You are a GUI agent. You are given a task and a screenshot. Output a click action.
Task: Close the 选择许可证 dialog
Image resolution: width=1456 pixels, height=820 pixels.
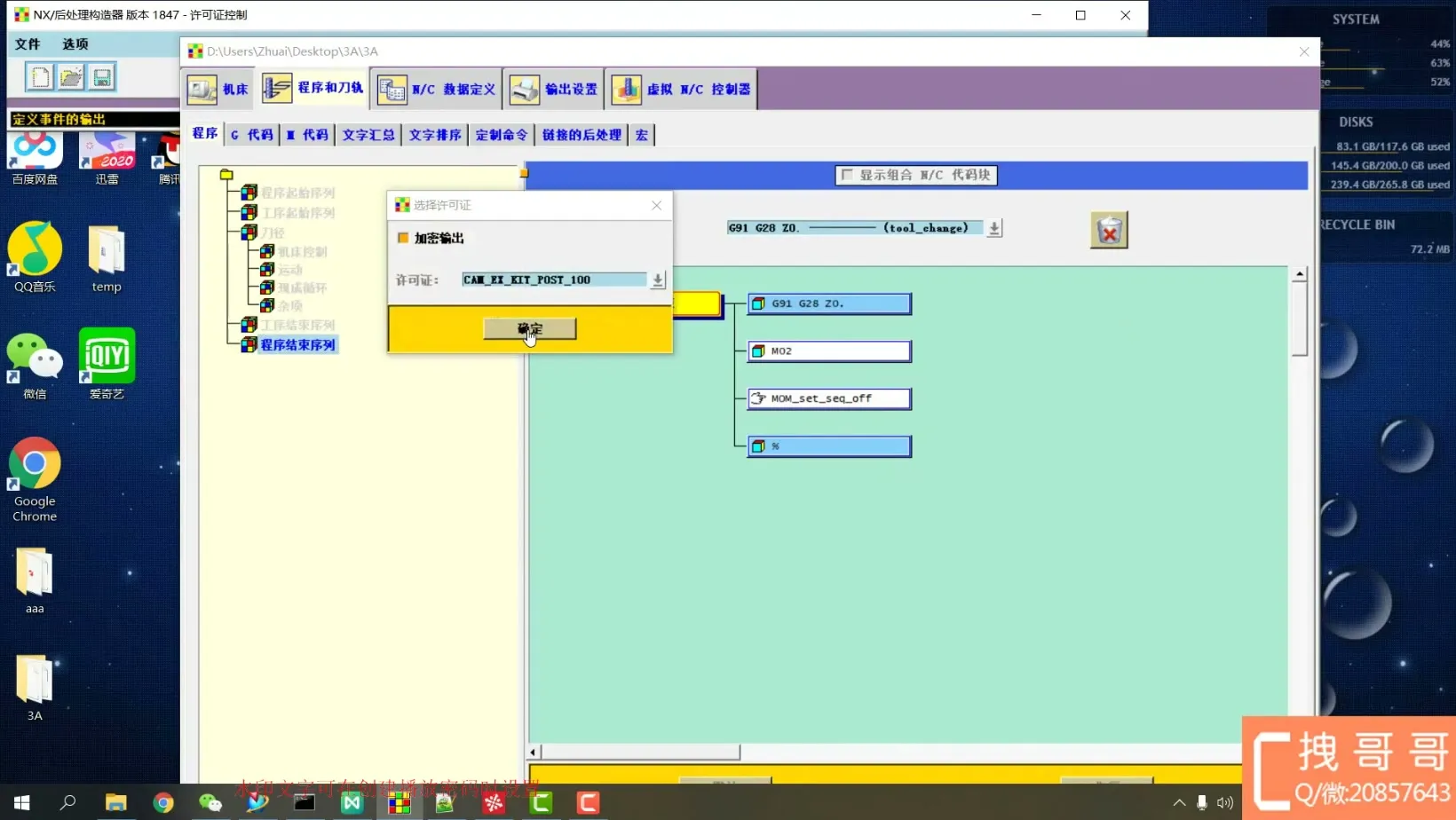click(x=656, y=205)
